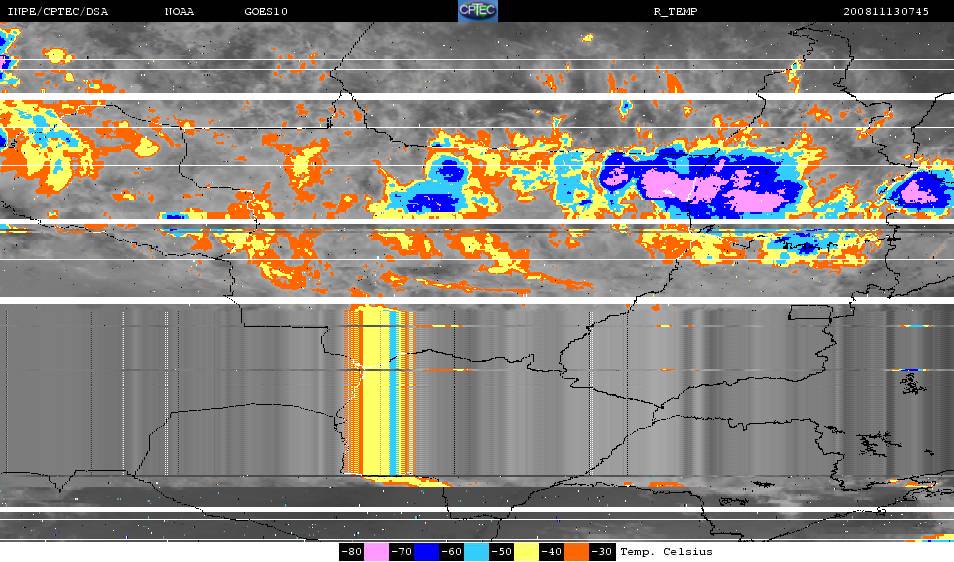Viewport: 954px width, 562px height.
Task: Click the -40 legend value
Action: pyautogui.click(x=551, y=552)
